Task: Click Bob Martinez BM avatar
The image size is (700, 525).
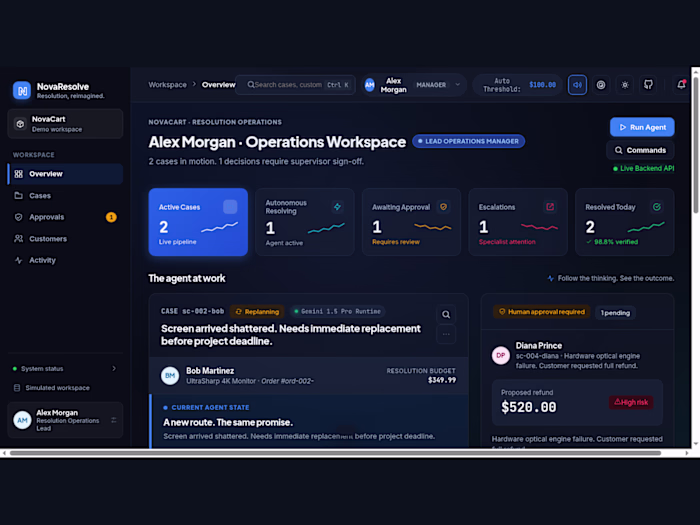Action: 170,375
